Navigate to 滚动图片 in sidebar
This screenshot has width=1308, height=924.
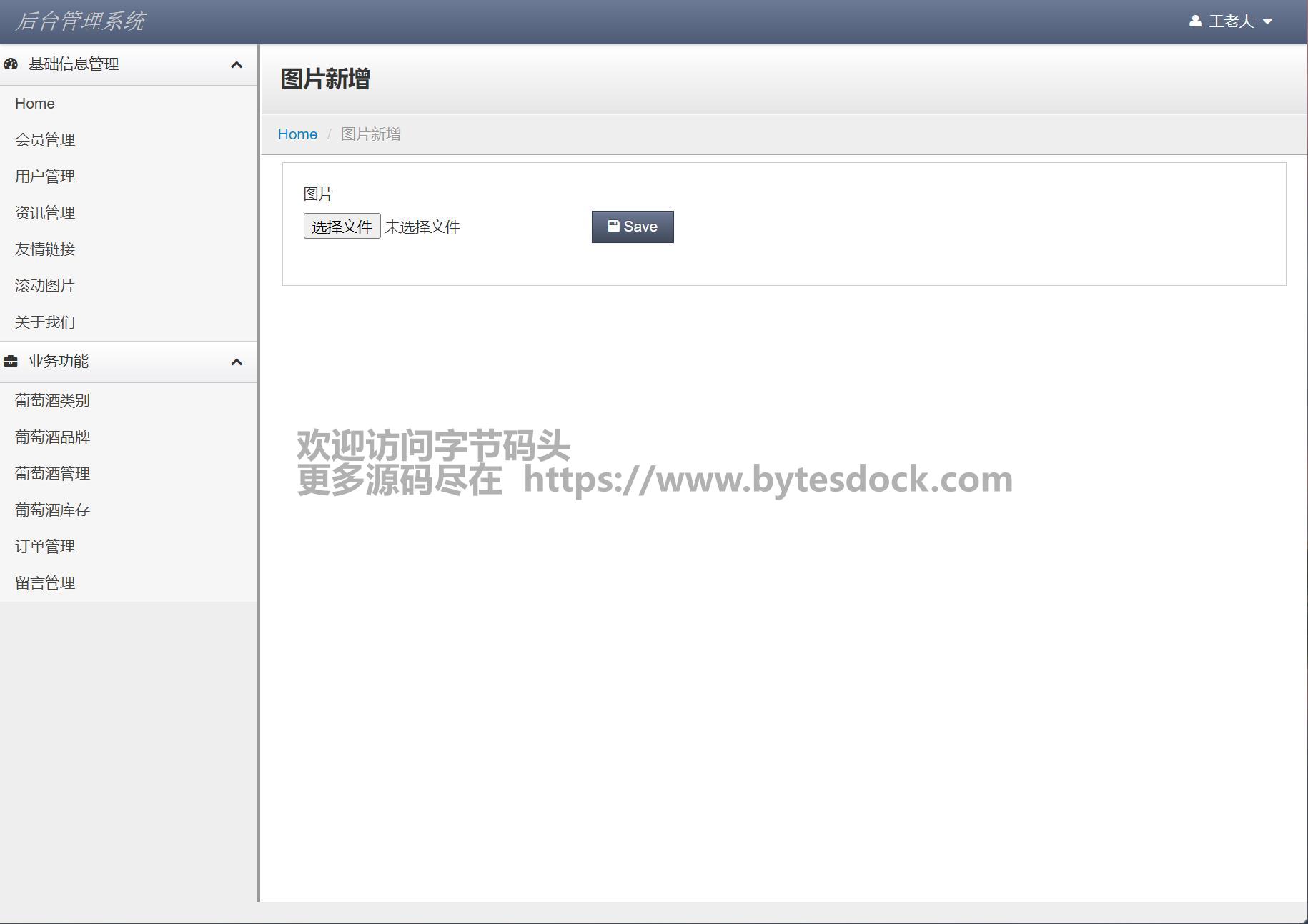(45, 286)
